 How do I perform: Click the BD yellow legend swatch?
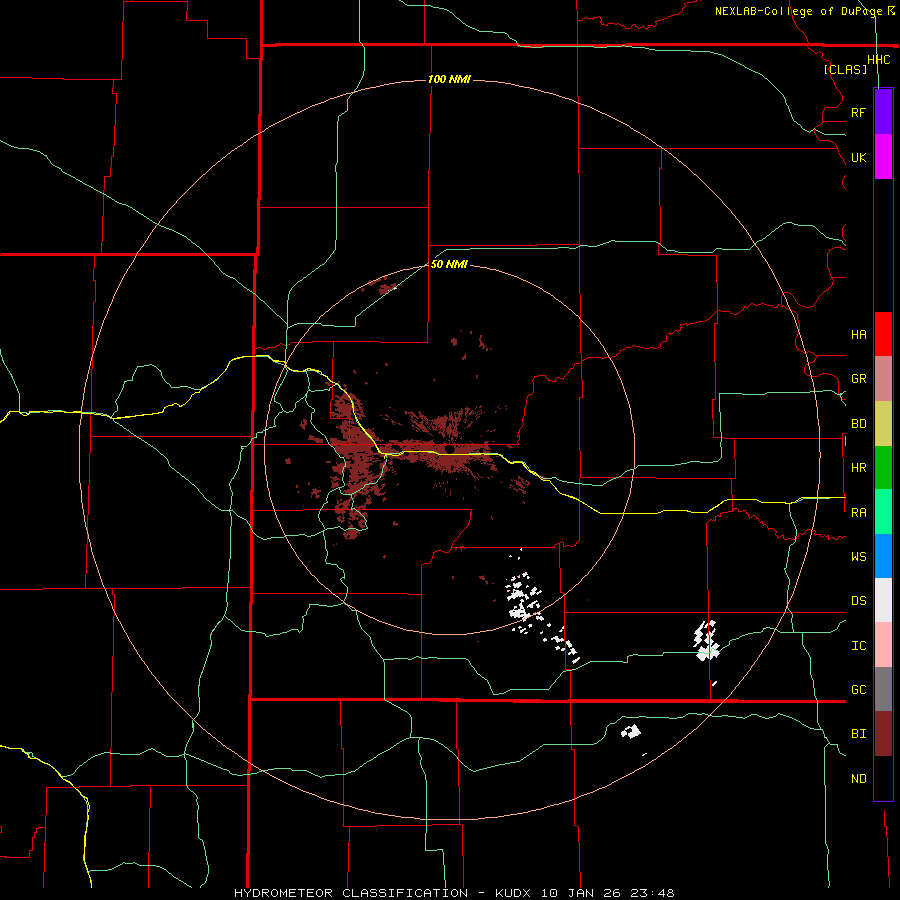click(883, 424)
